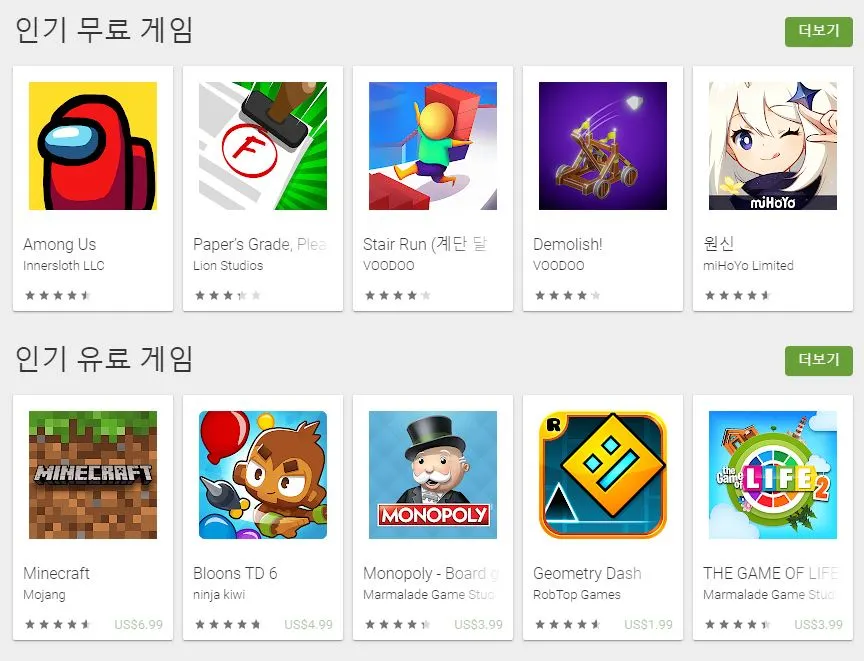The image size is (864, 661).
Task: Select the Geometry Dash cube icon
Action: click(603, 475)
